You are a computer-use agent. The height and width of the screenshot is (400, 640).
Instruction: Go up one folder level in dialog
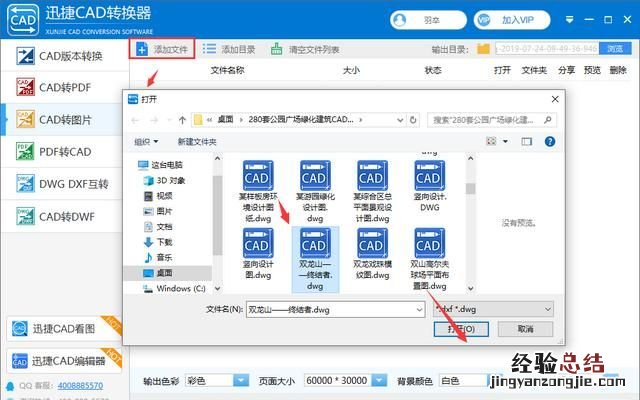click(182, 120)
